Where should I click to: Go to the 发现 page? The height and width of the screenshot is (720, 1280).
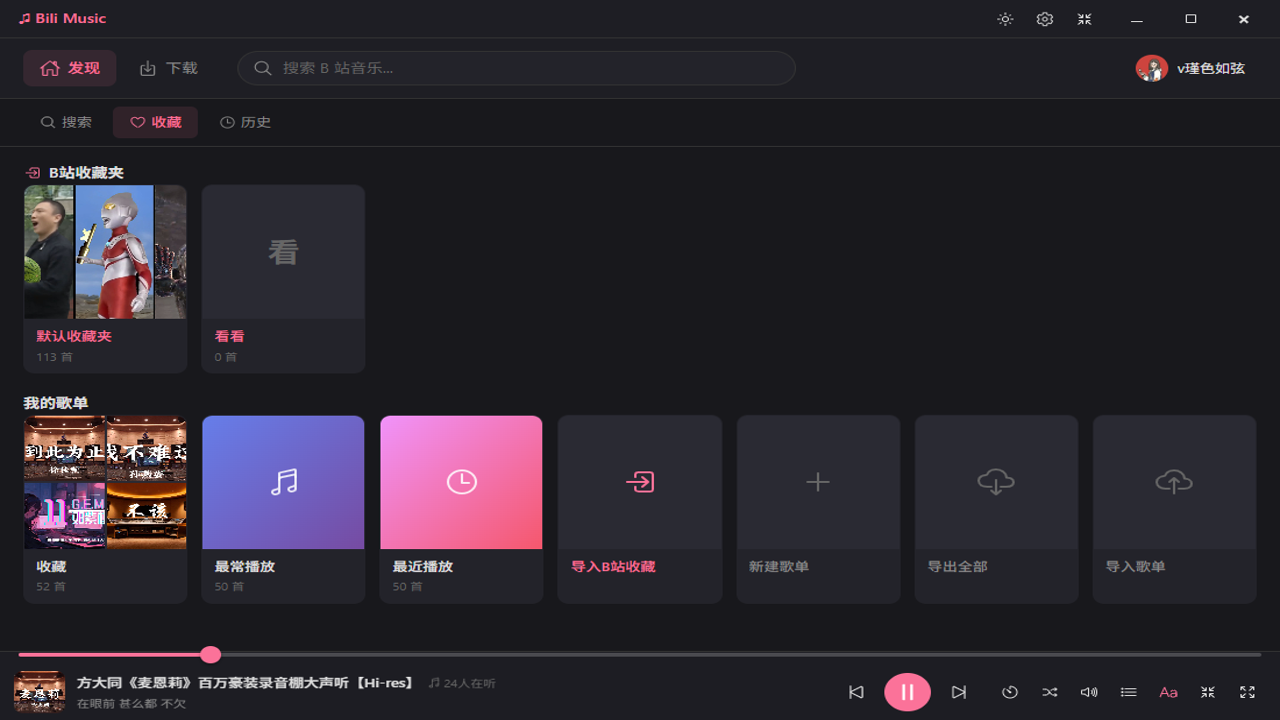pyautogui.click(x=70, y=68)
